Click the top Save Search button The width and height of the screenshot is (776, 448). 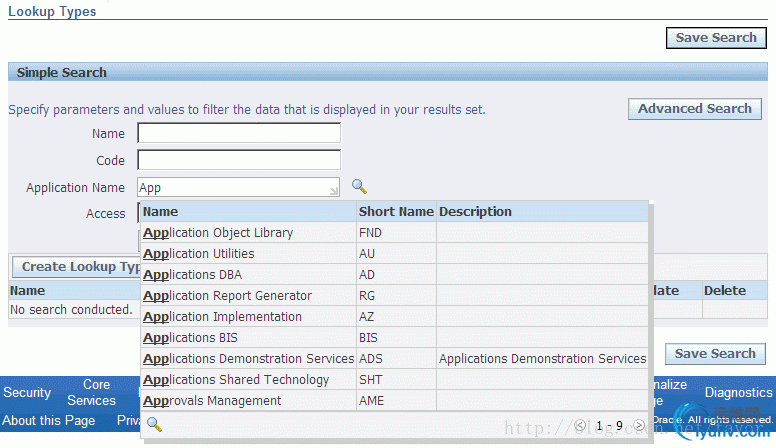point(715,38)
